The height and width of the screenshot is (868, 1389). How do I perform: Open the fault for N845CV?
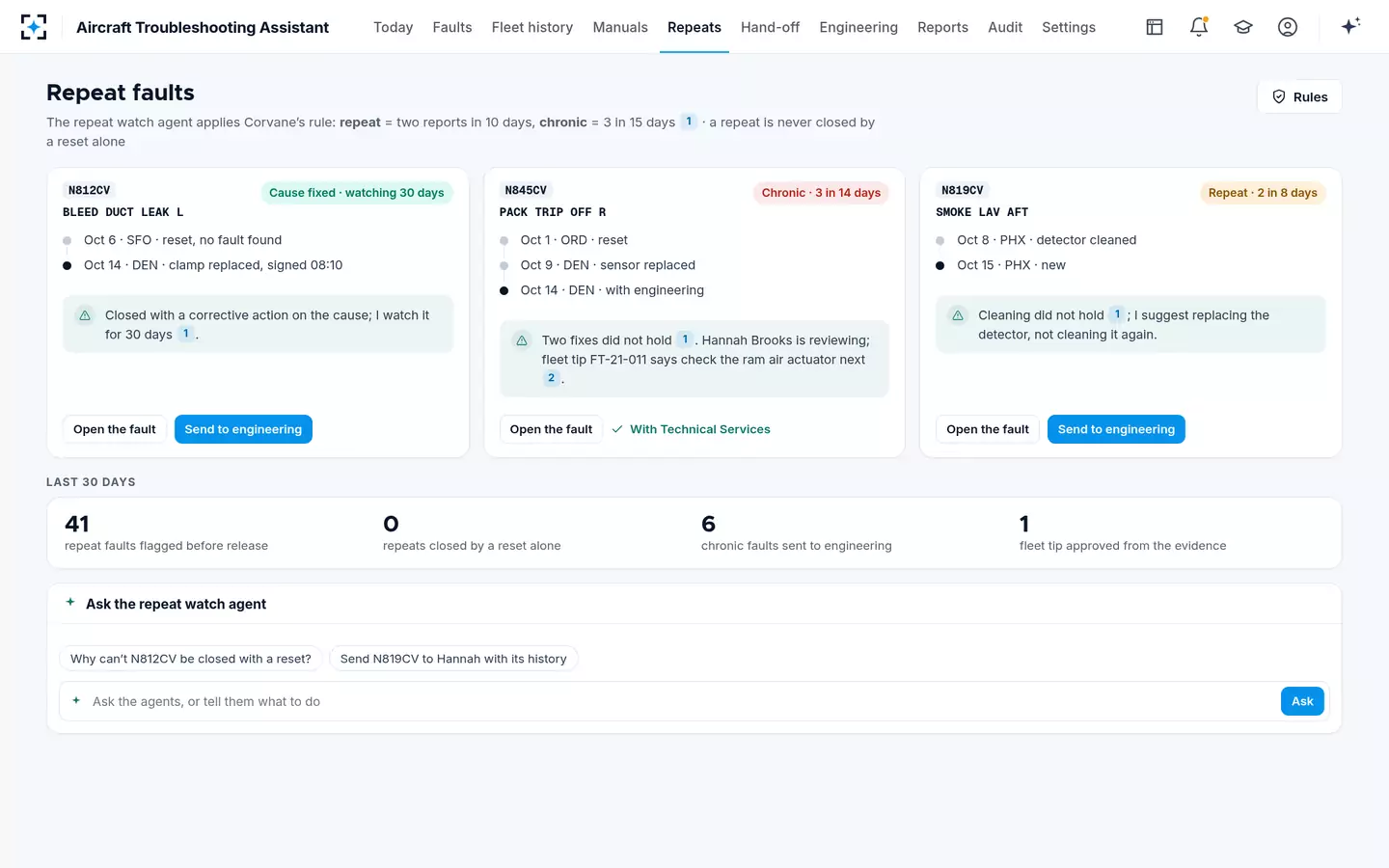(x=551, y=429)
